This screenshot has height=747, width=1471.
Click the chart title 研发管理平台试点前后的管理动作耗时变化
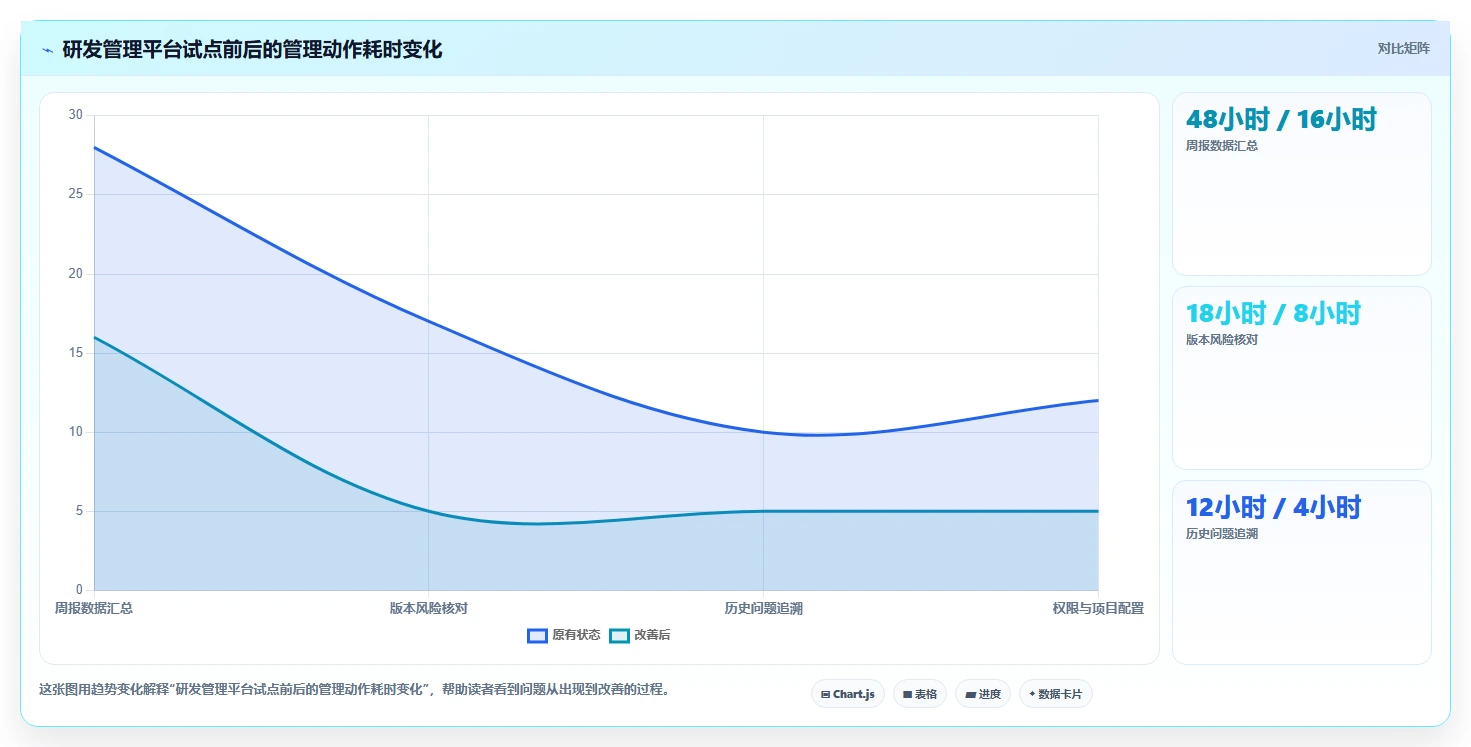click(x=252, y=49)
